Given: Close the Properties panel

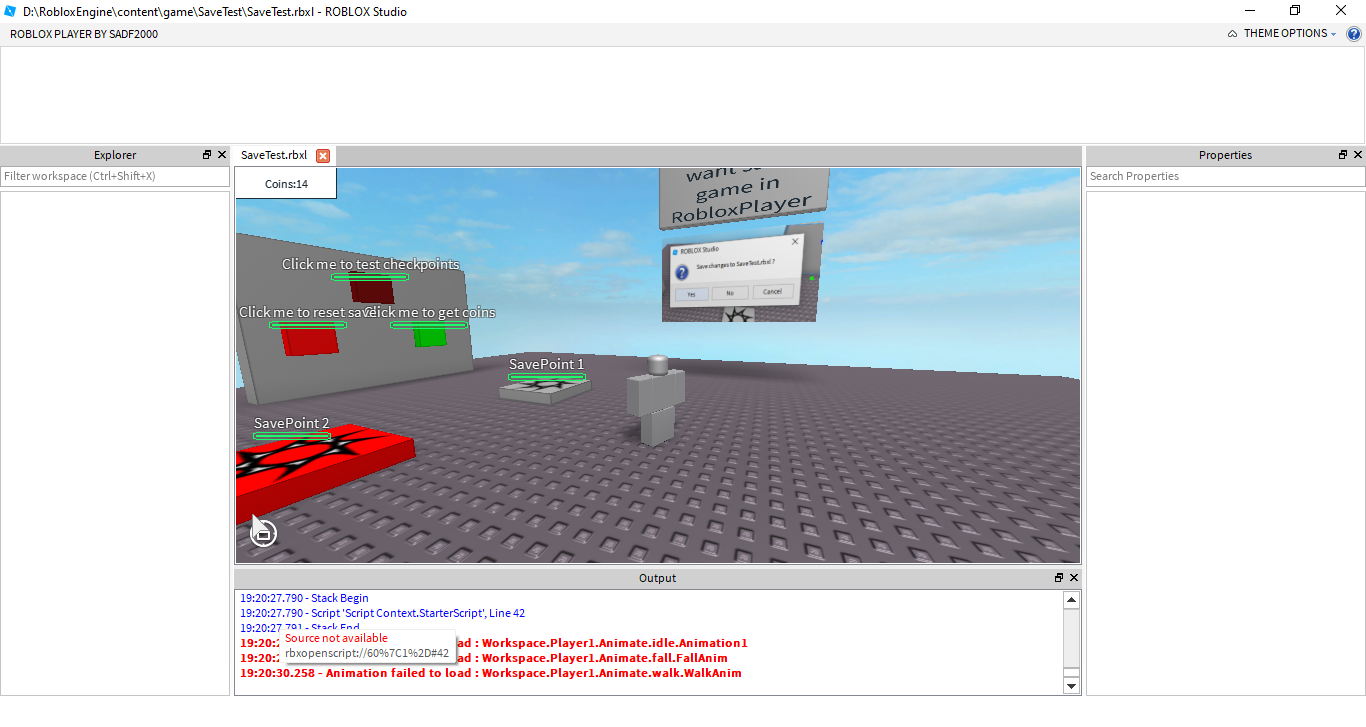Looking at the screenshot, I should click(1358, 155).
